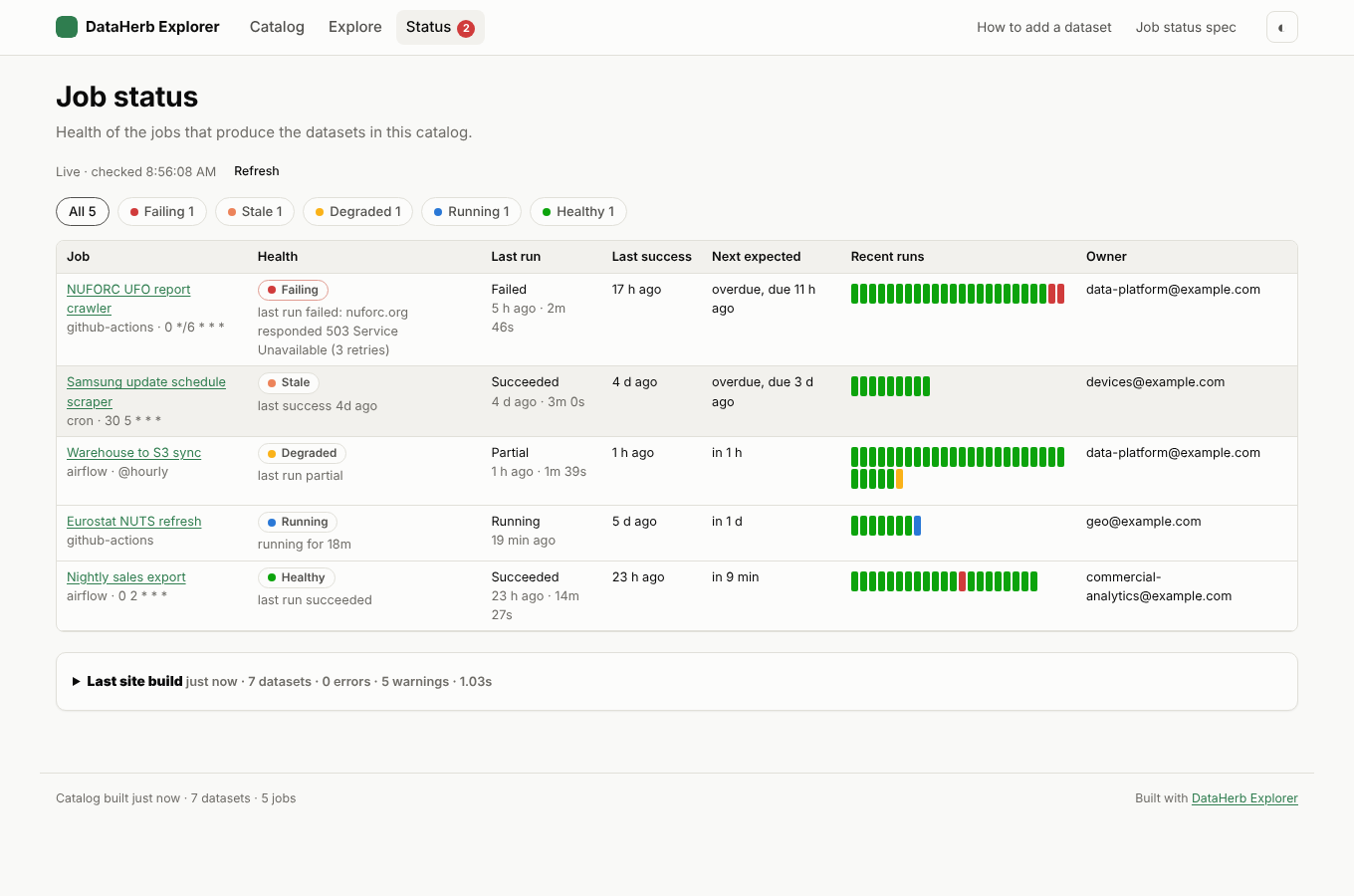Filter jobs by Degraded 1
This screenshot has width=1354, height=896.
tap(357, 211)
